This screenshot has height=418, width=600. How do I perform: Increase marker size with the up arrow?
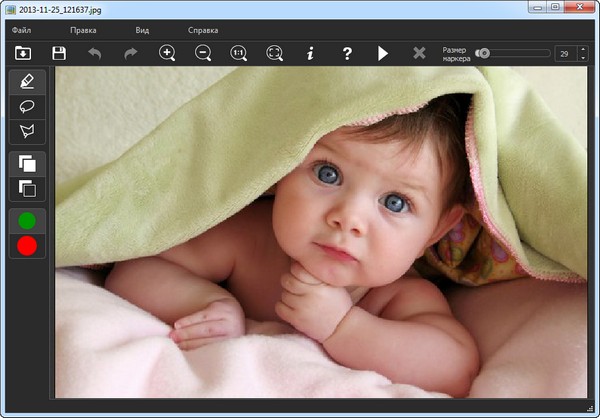pyautogui.click(x=583, y=49)
